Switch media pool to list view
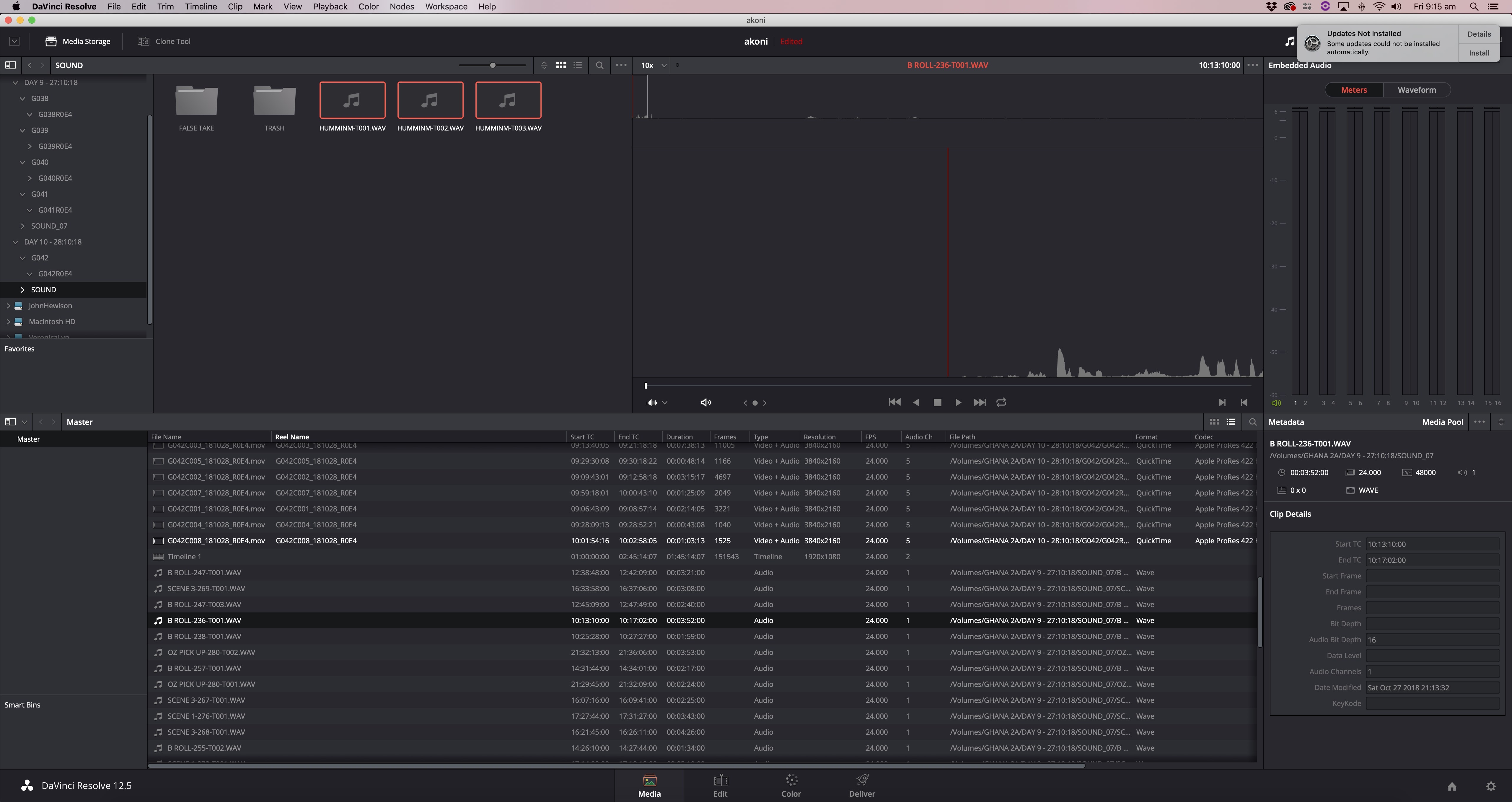 (1231, 422)
